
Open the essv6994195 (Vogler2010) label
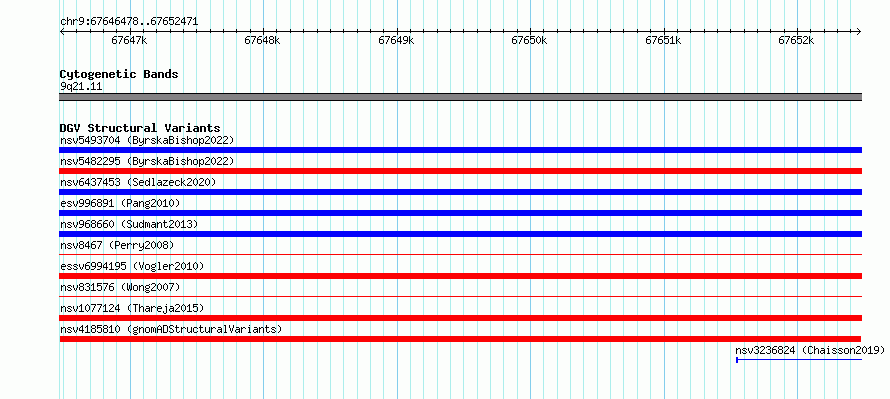(x=132, y=266)
